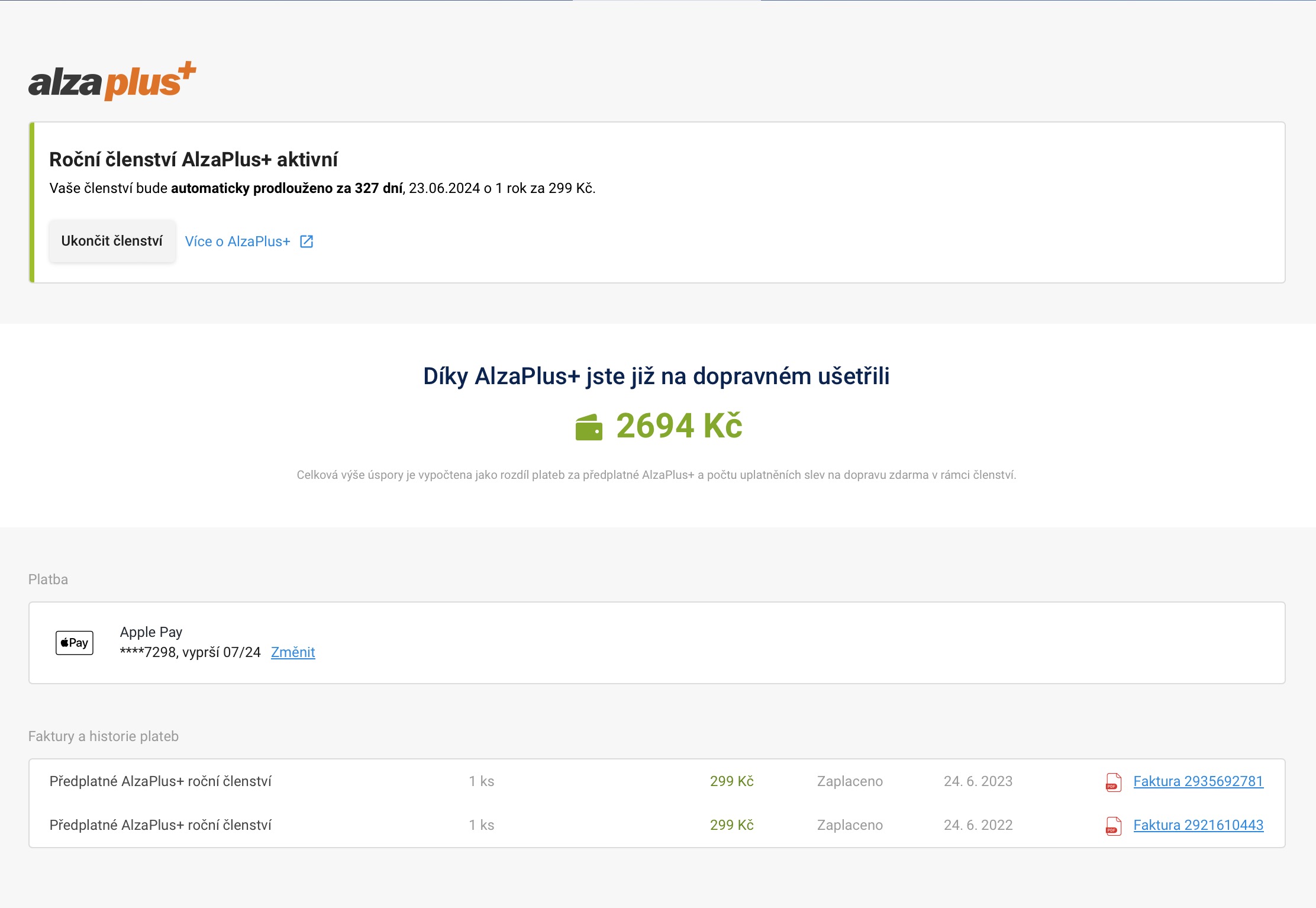1316x908 pixels.
Task: Open invoice Faktura 2935692781
Action: (1198, 781)
